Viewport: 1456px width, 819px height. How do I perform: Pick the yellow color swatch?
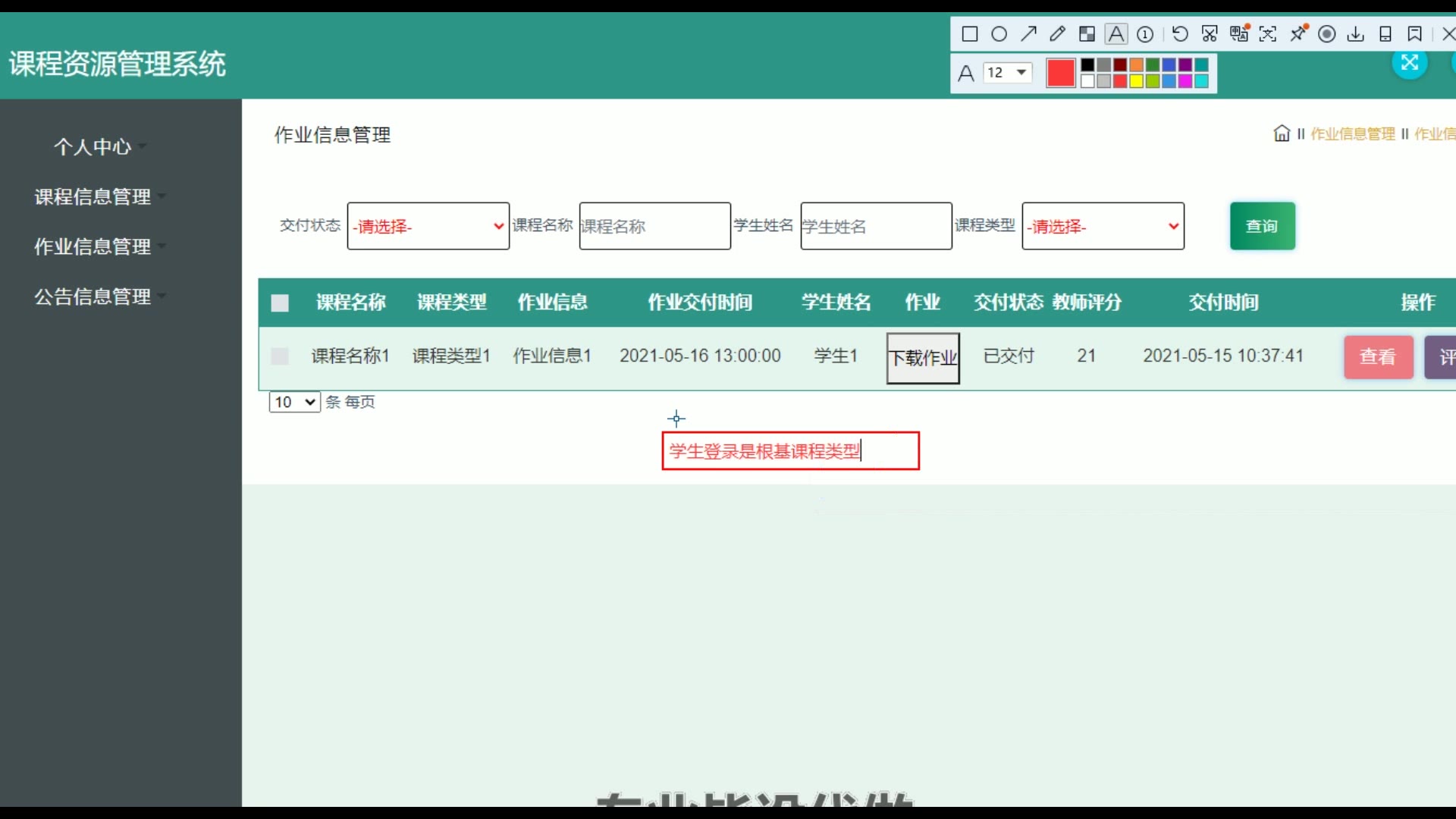(1136, 81)
